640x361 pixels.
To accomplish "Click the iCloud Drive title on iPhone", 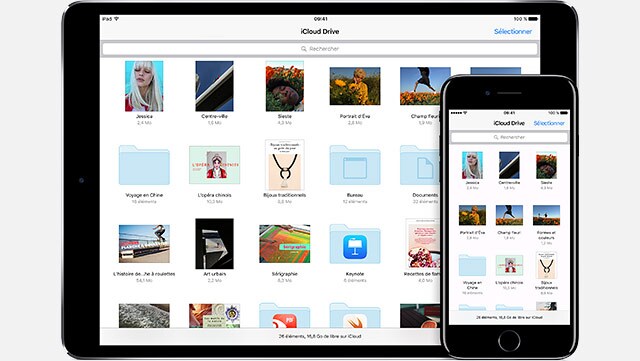I will (509, 123).
